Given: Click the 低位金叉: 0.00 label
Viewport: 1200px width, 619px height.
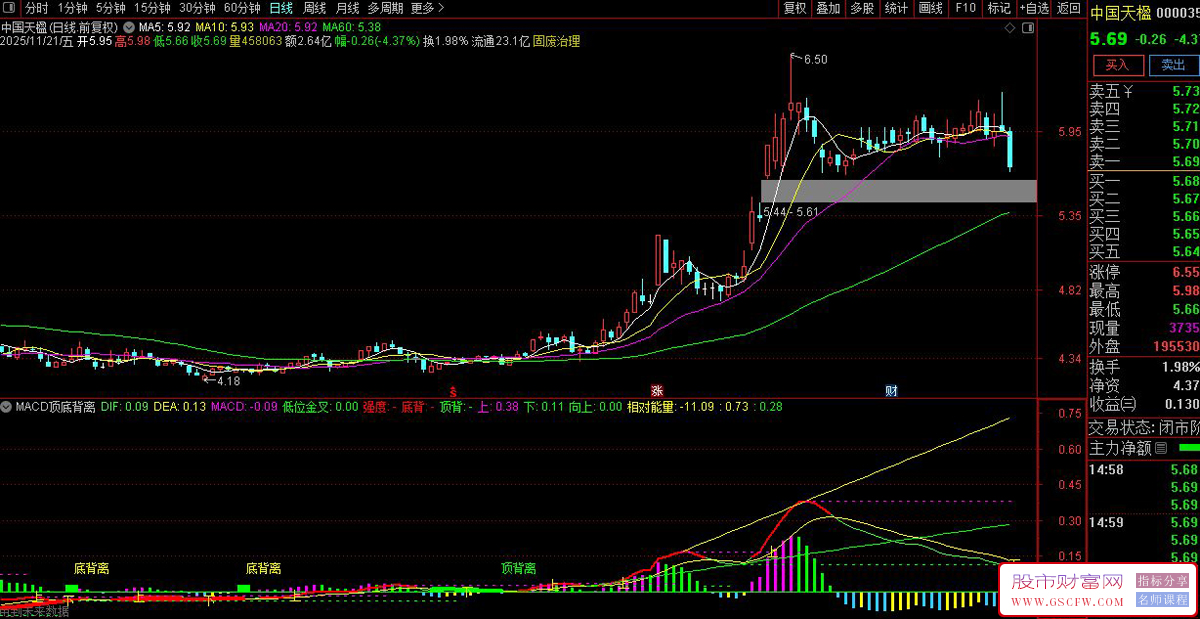Looking at the screenshot, I should pyautogui.click(x=320, y=407).
